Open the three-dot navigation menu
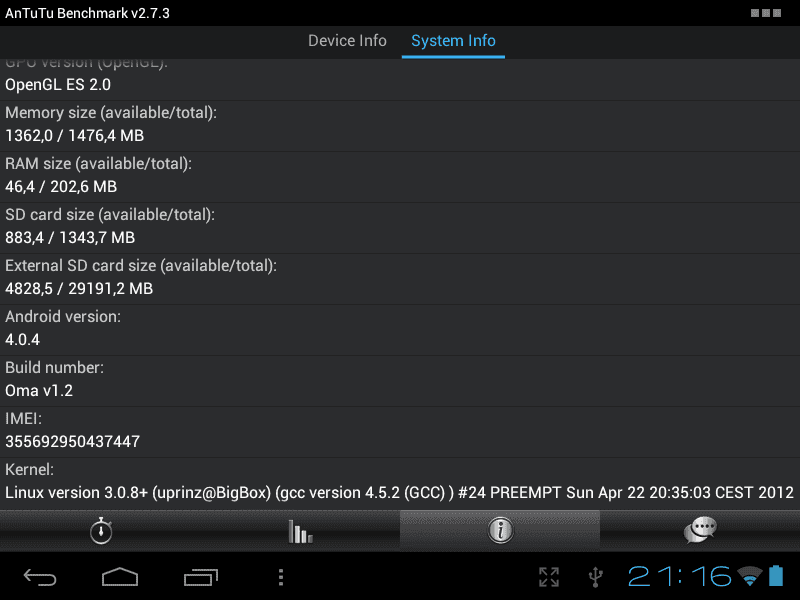 point(281,577)
